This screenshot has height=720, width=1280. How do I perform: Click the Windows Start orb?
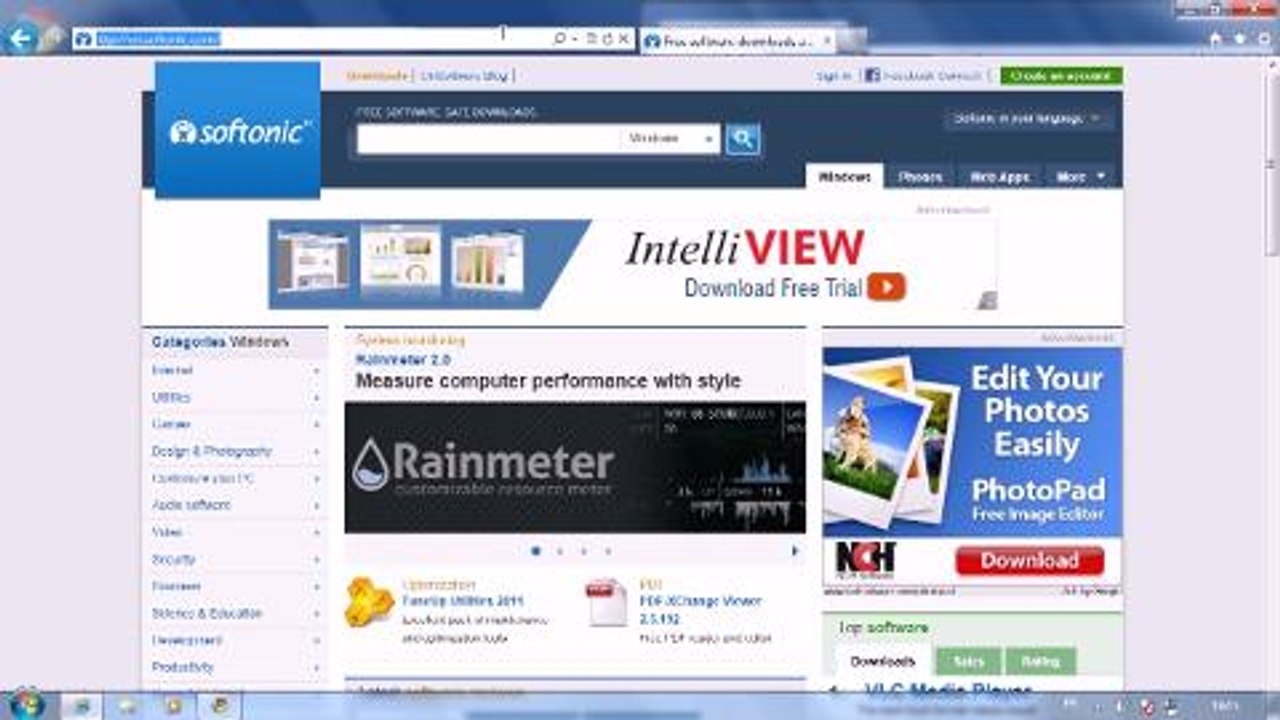tap(27, 704)
